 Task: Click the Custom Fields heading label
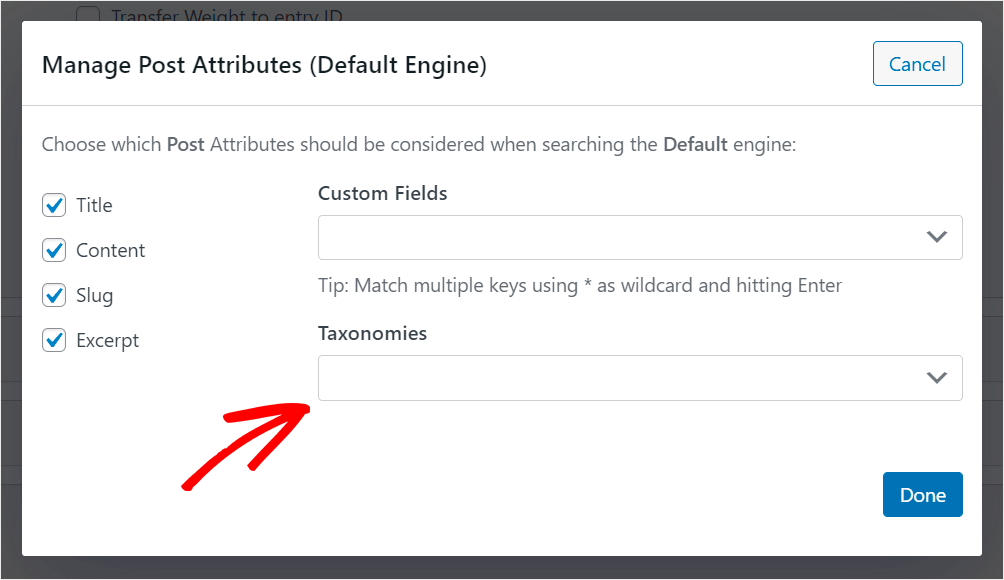click(382, 193)
